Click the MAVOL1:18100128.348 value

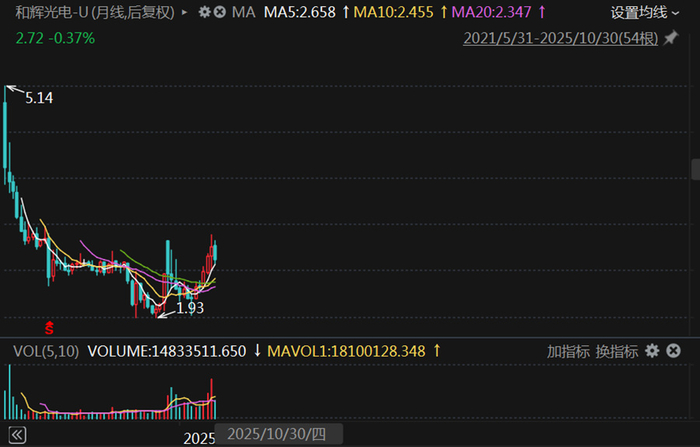click(346, 351)
